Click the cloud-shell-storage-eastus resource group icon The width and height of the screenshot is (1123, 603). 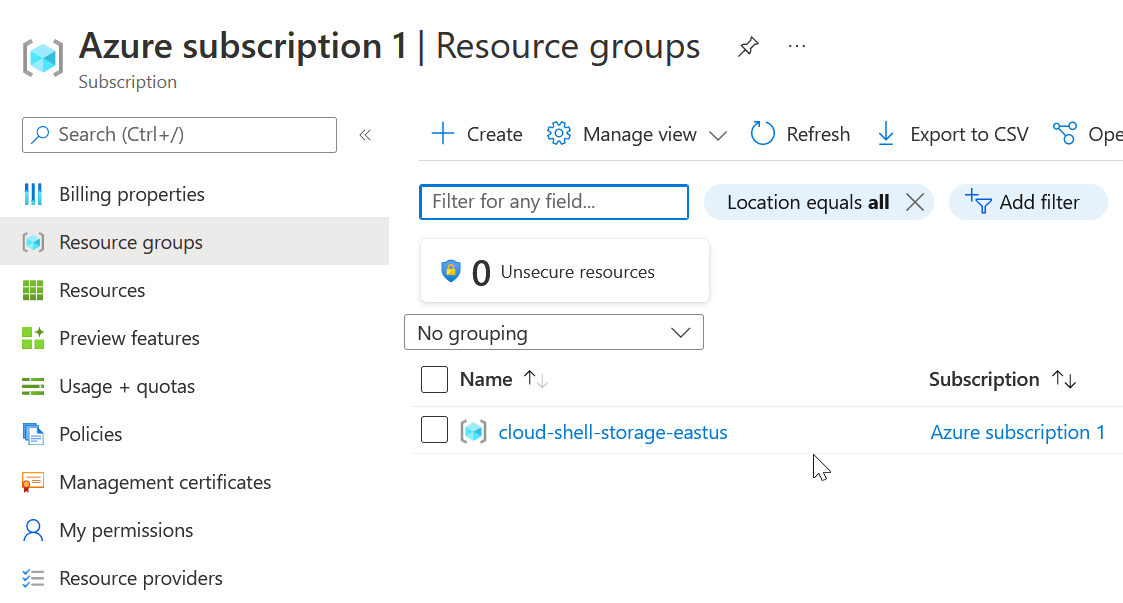coord(474,432)
